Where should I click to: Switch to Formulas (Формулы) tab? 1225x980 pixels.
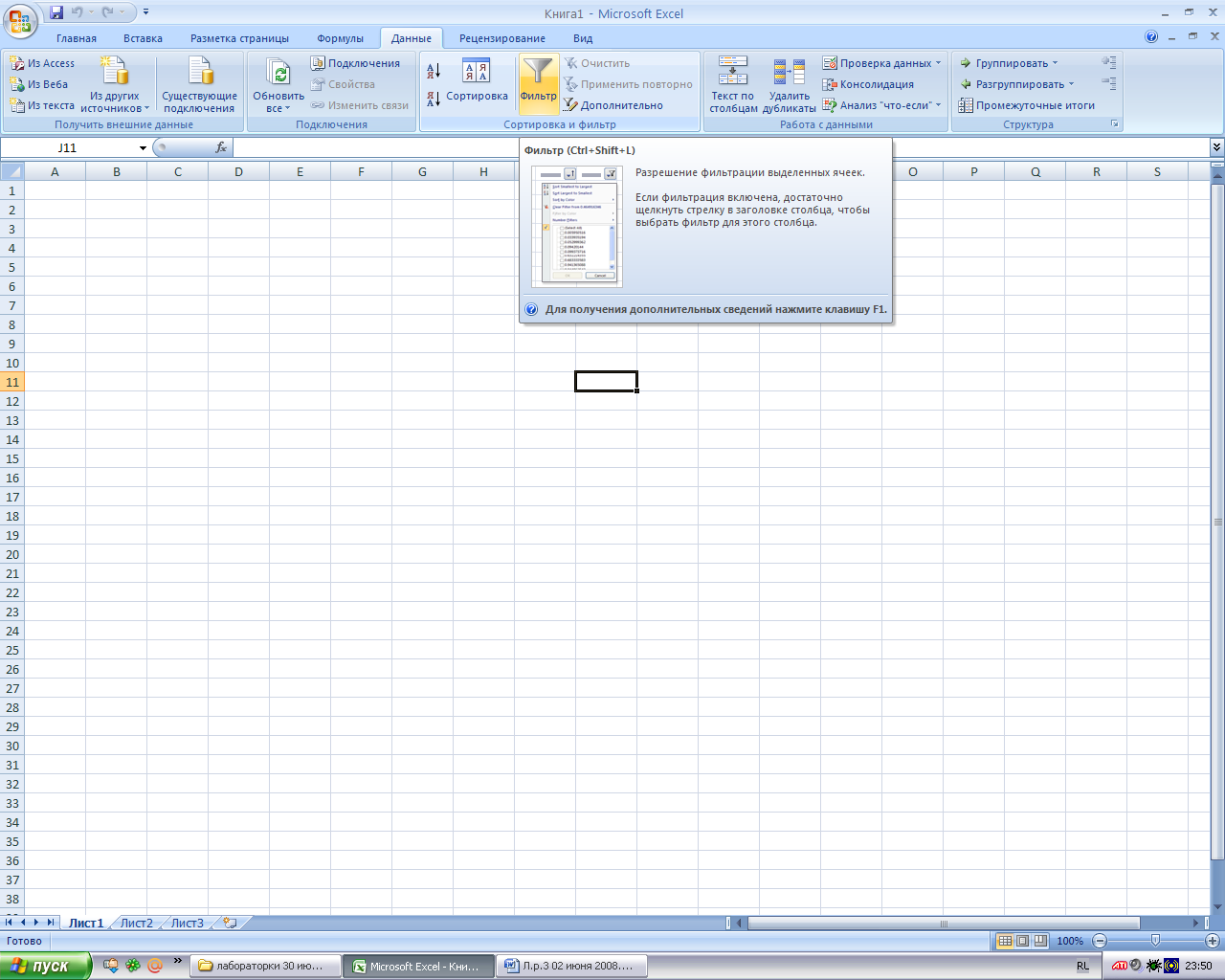click(341, 38)
